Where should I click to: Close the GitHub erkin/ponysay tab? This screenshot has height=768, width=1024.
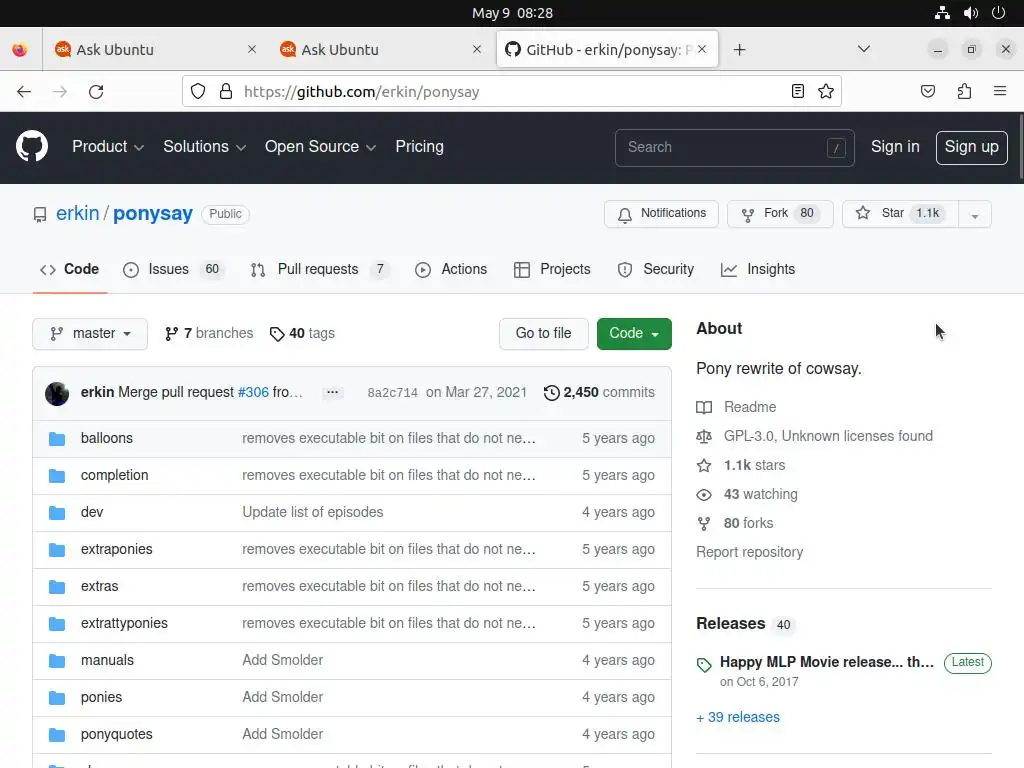pos(702,49)
